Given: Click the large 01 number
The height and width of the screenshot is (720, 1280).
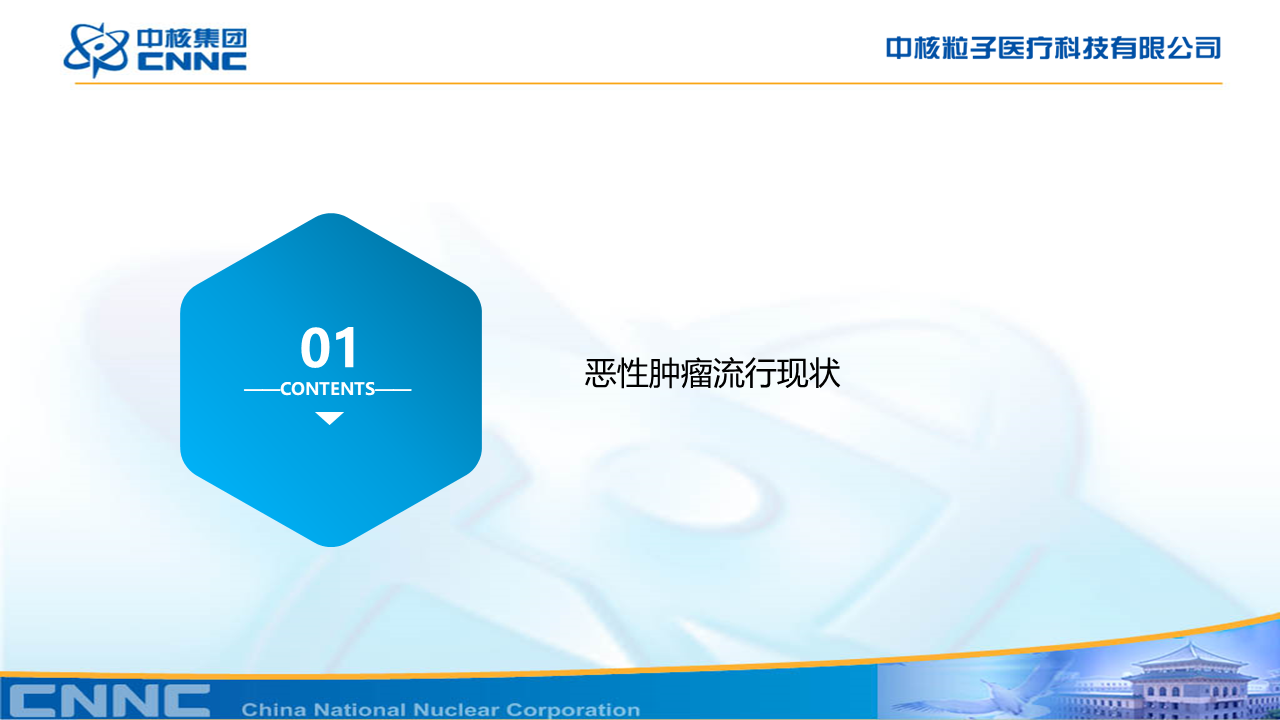Looking at the screenshot, I should 329,349.
